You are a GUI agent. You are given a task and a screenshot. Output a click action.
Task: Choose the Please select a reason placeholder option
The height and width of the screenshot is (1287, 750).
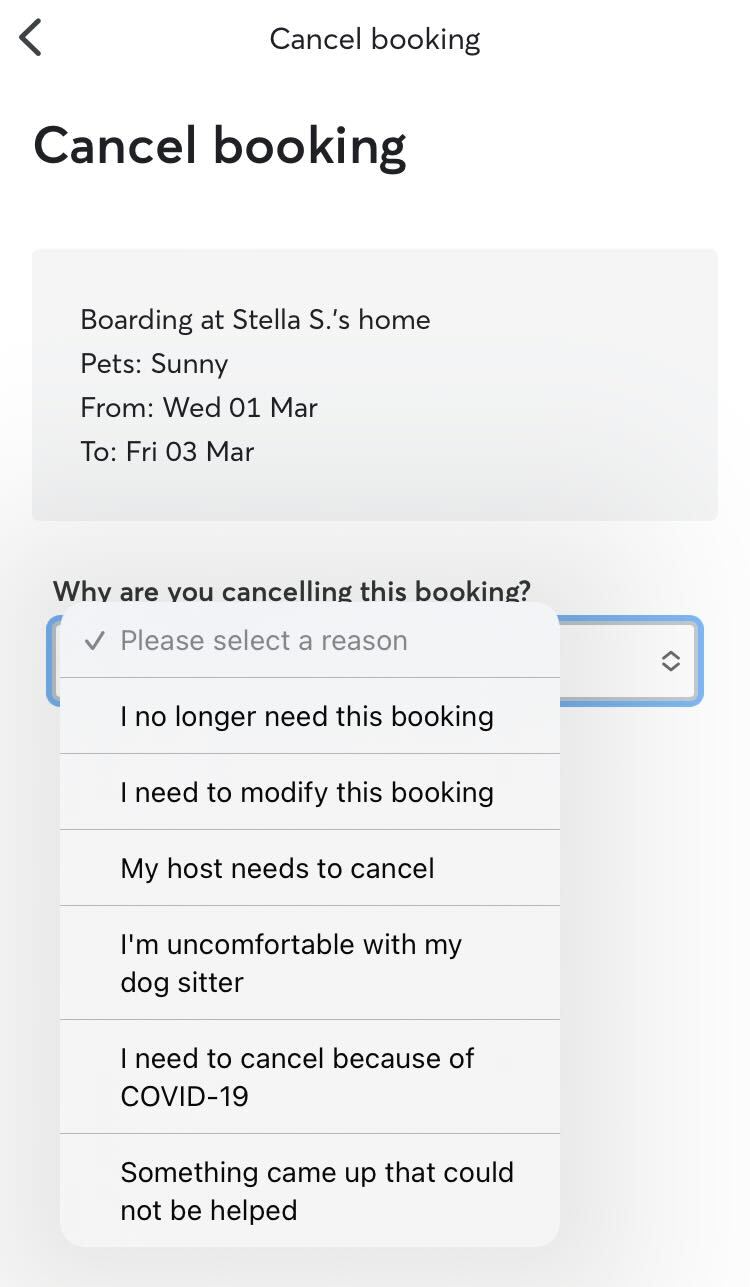coord(264,641)
